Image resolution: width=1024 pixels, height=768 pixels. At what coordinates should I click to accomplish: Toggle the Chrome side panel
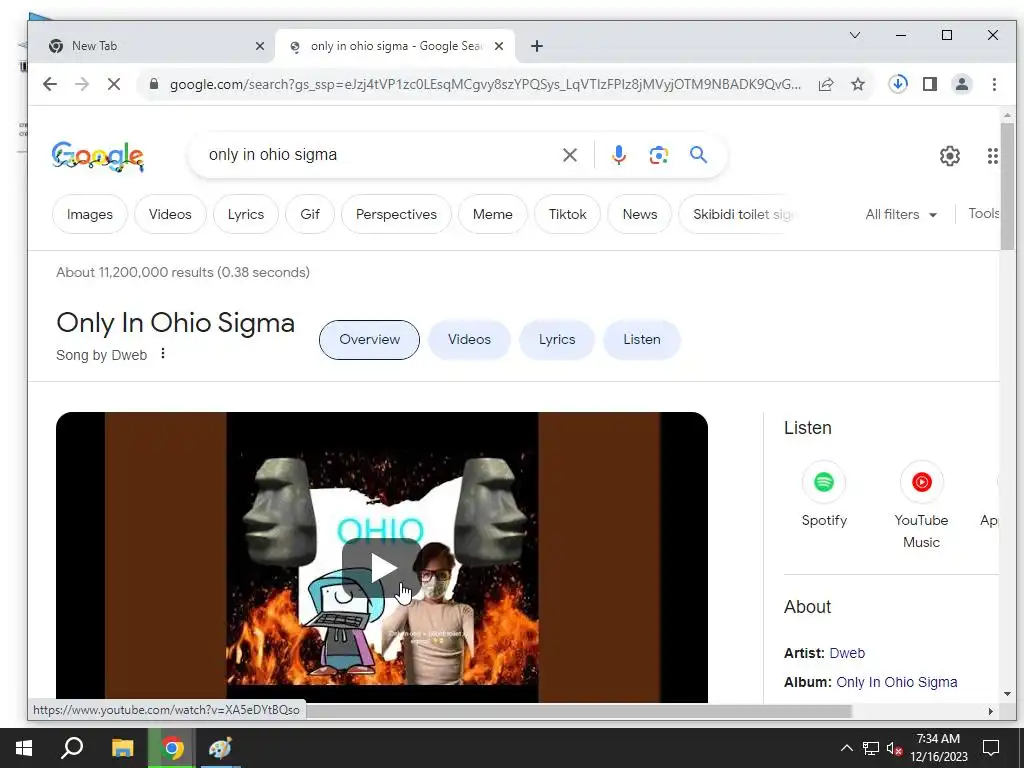[930, 84]
